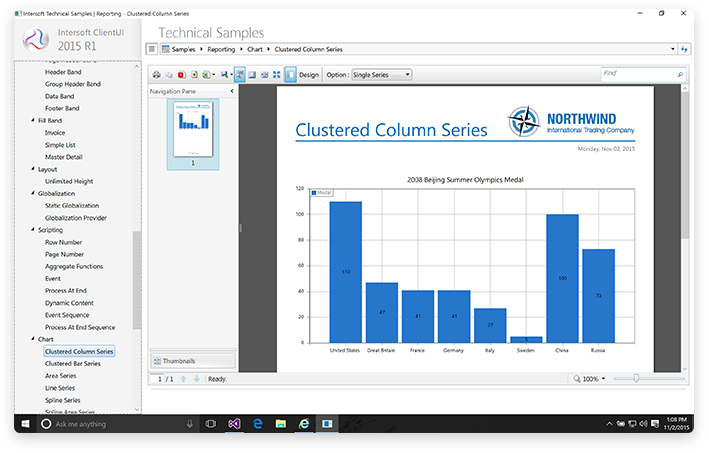Collapse the Chart tree group
Viewport: 709px width, 453px height.
click(33, 339)
